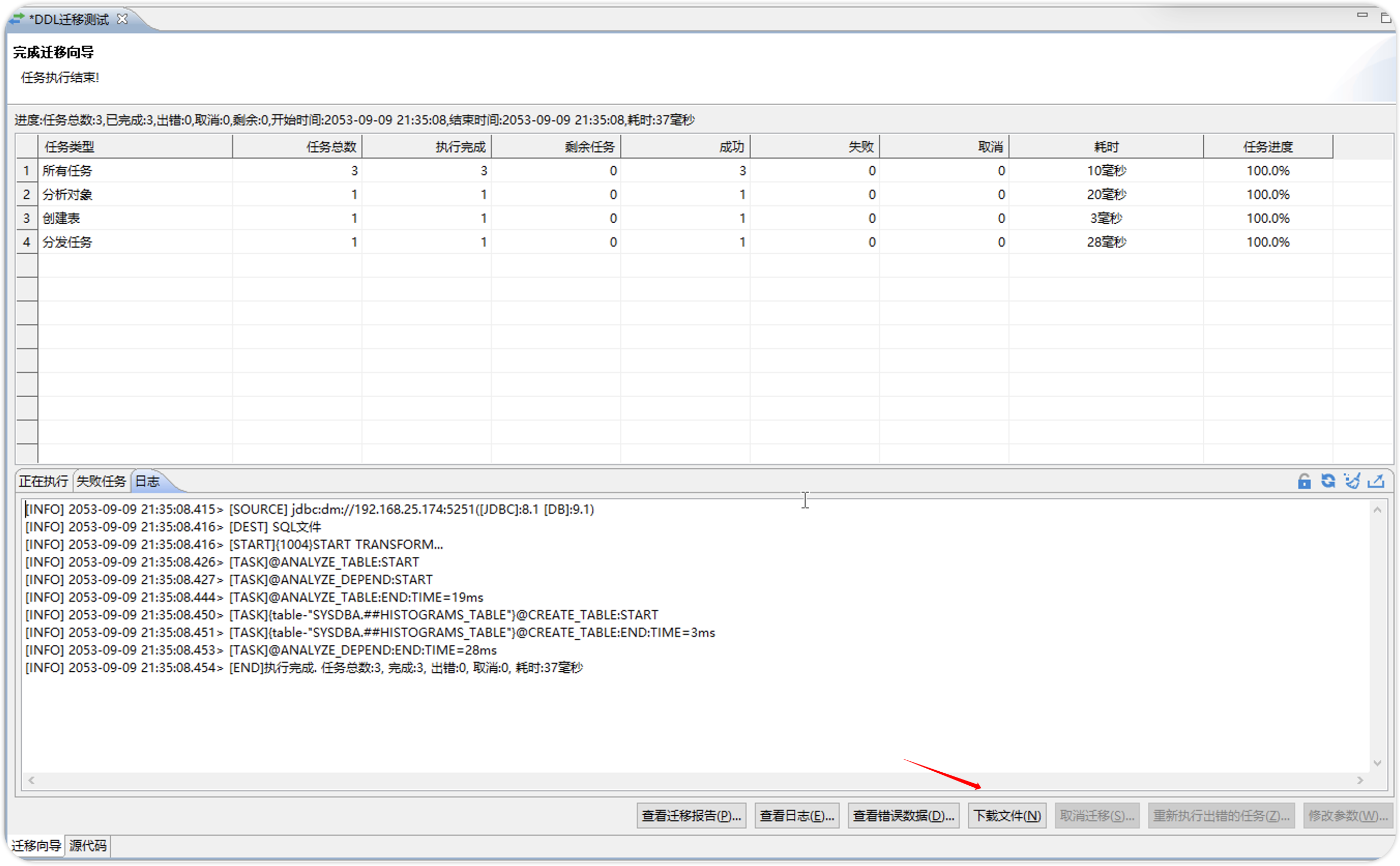Click the 下载文件(N) button
Viewport: 1400px width, 866px height.
pos(1007,816)
